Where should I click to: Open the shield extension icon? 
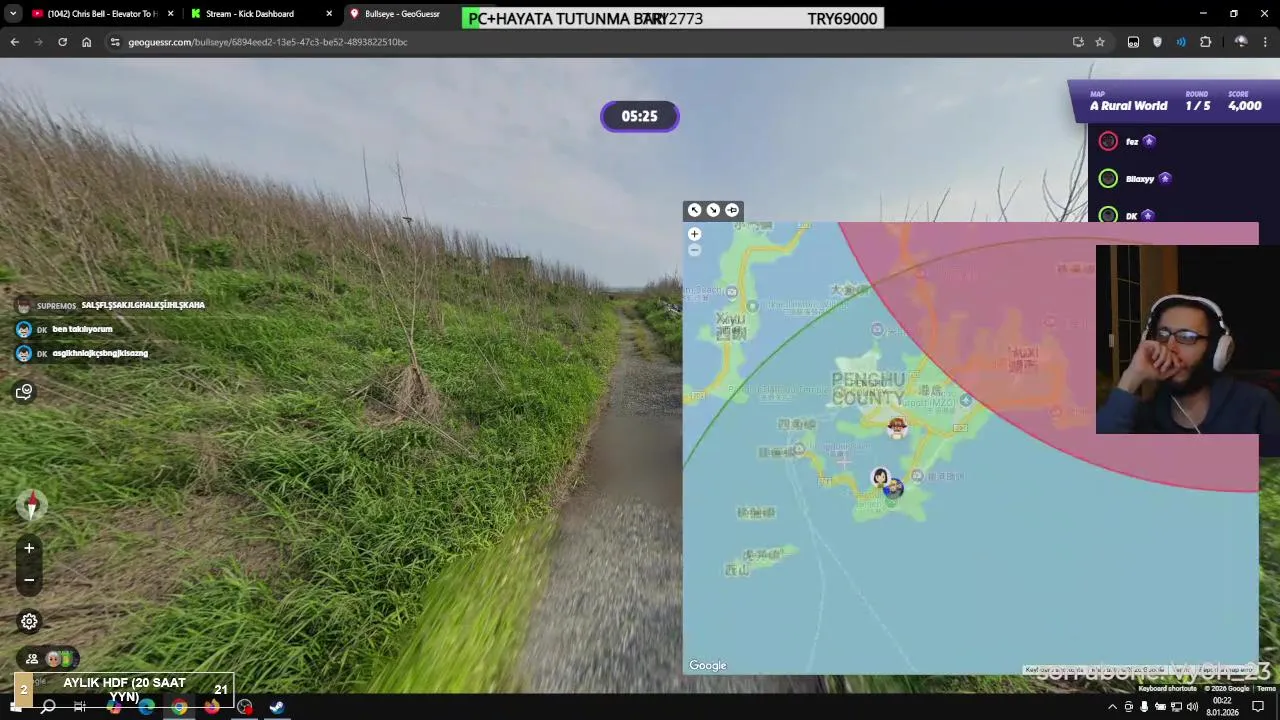pos(1157,42)
